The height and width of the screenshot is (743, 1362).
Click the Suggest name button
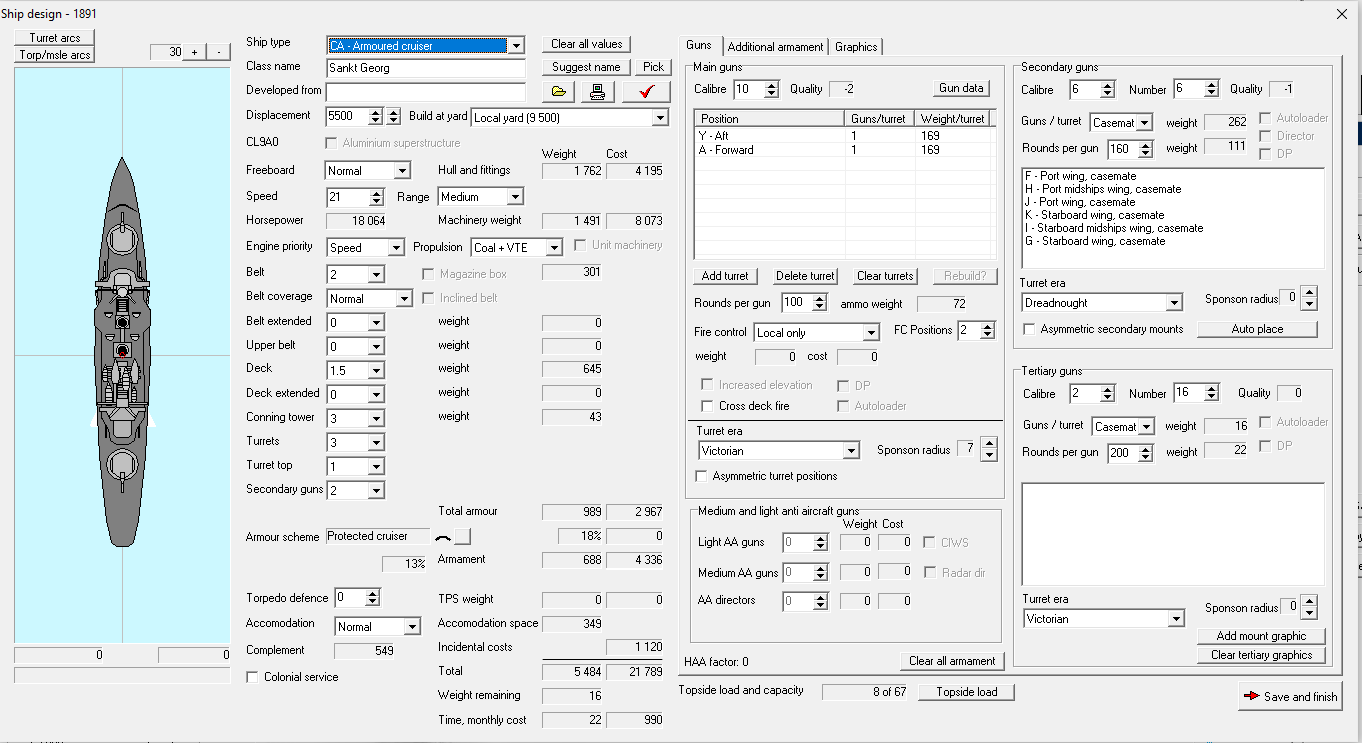pos(587,67)
